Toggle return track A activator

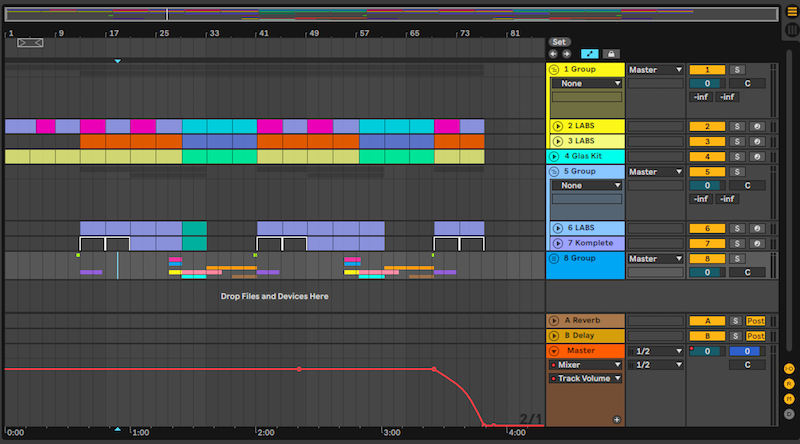(x=707, y=321)
